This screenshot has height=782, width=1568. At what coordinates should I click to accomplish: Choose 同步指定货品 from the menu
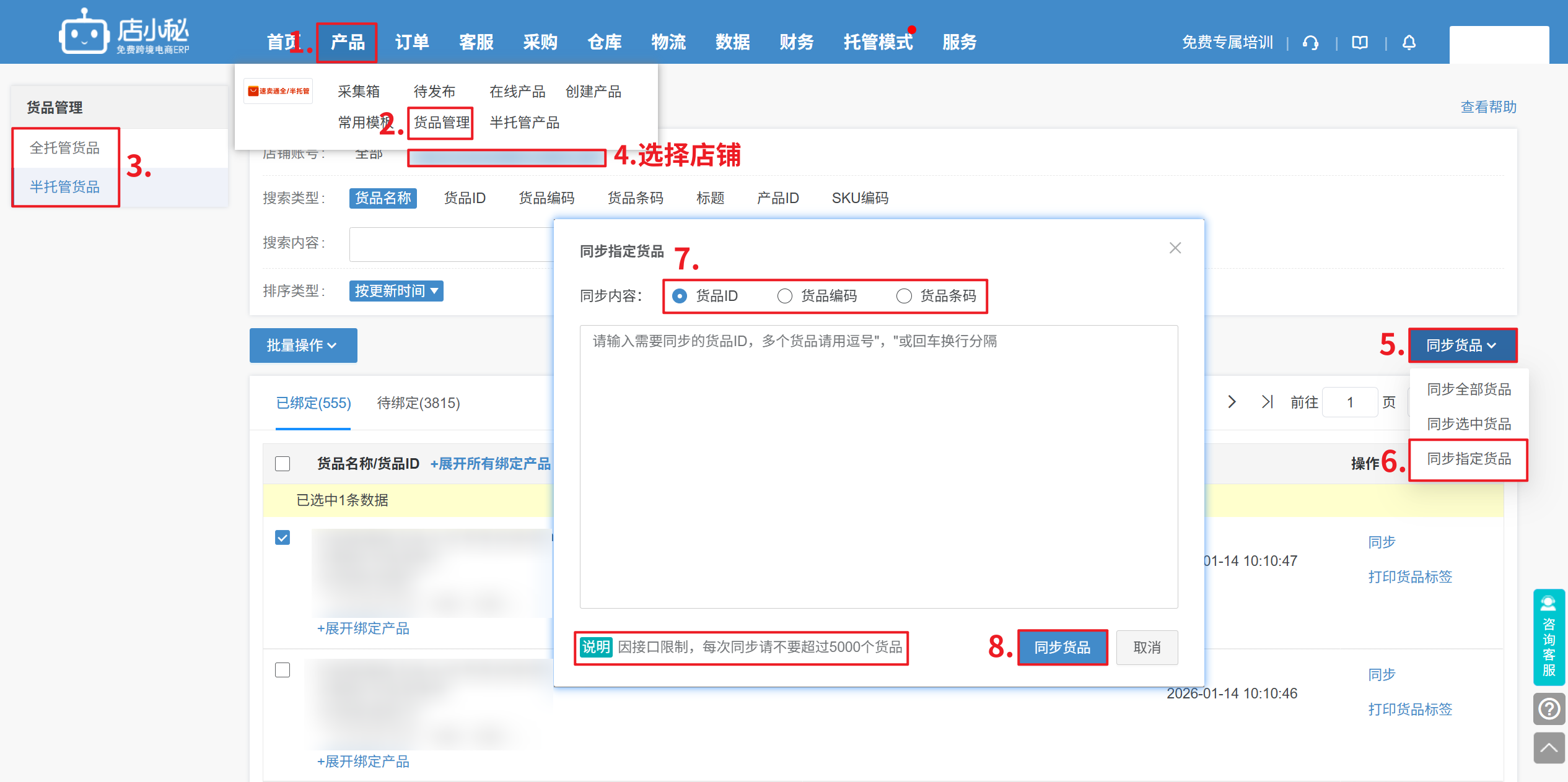(x=1468, y=459)
